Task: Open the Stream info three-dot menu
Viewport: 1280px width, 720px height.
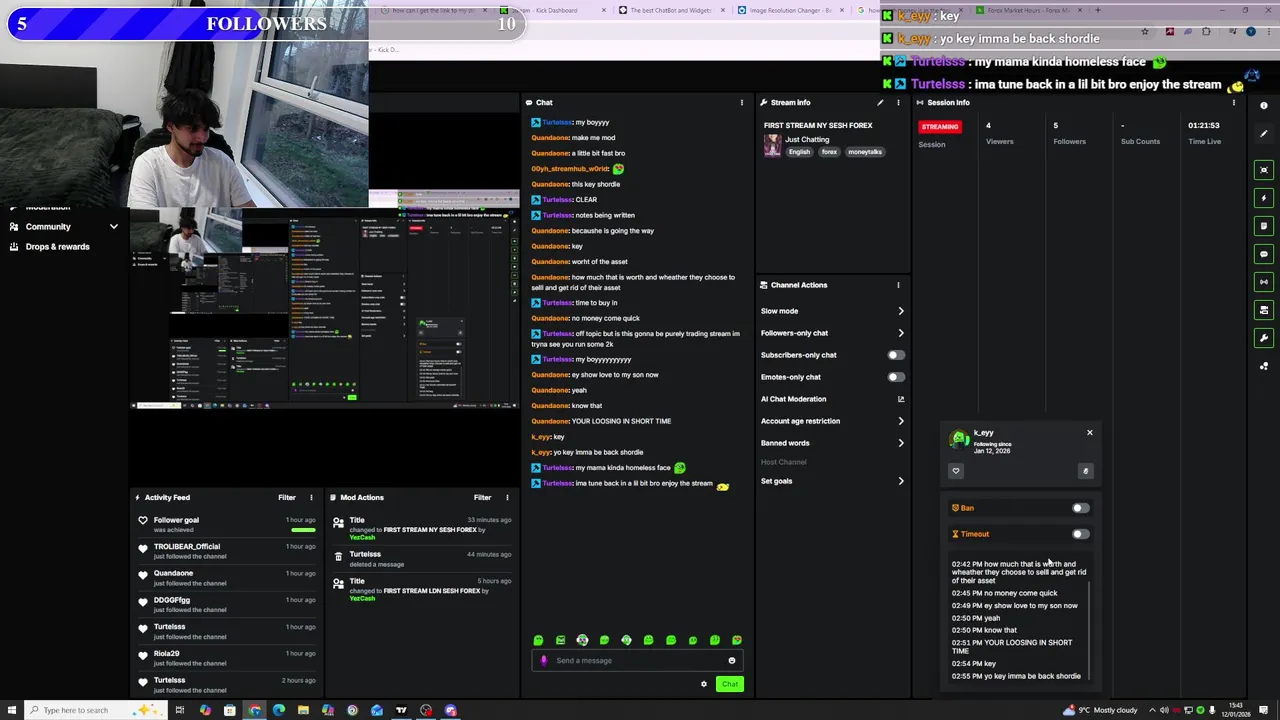Action: [897, 102]
